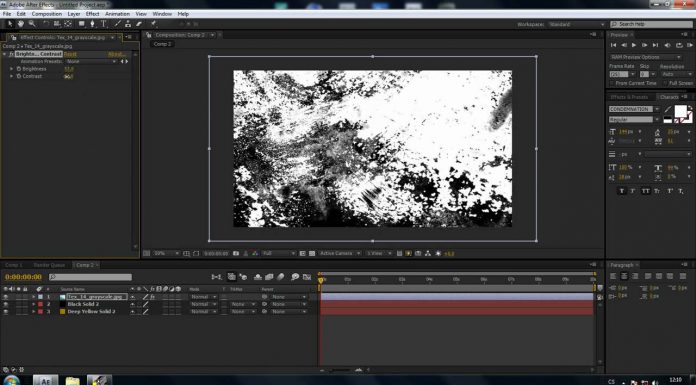Open the viewer magnification dropdown
The height and width of the screenshot is (385, 696).
click(166, 253)
